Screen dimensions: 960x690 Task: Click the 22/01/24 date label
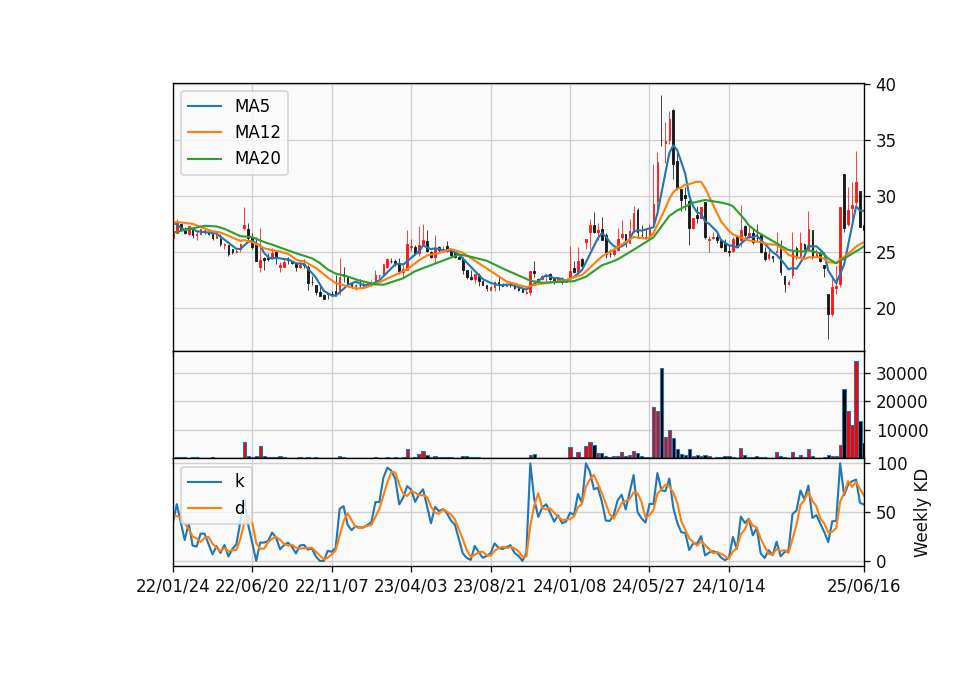[x=173, y=586]
